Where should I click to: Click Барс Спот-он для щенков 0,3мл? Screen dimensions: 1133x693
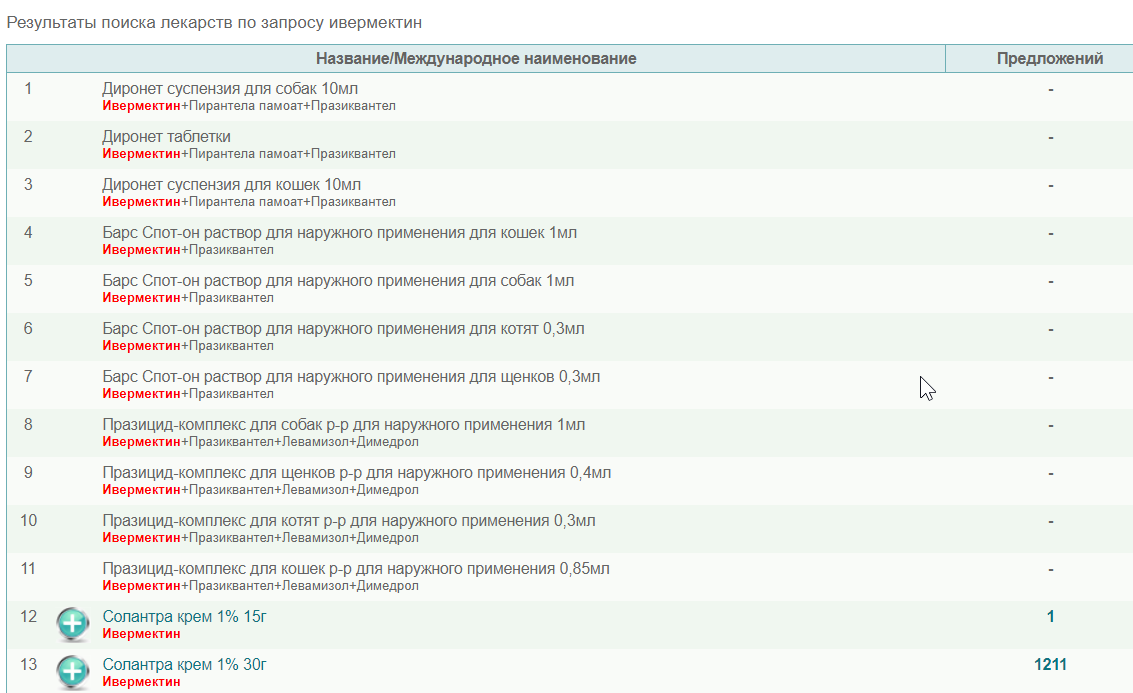(x=351, y=377)
